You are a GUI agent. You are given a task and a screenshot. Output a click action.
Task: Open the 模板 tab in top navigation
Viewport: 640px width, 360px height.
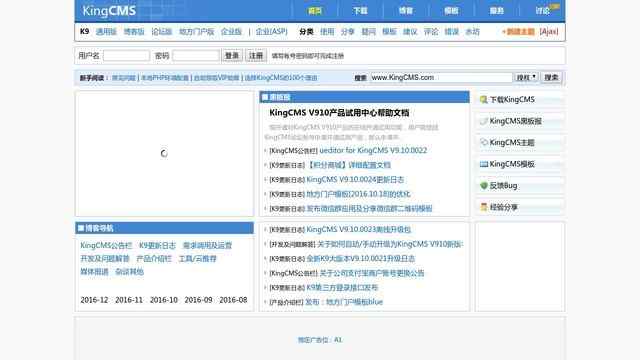click(451, 11)
